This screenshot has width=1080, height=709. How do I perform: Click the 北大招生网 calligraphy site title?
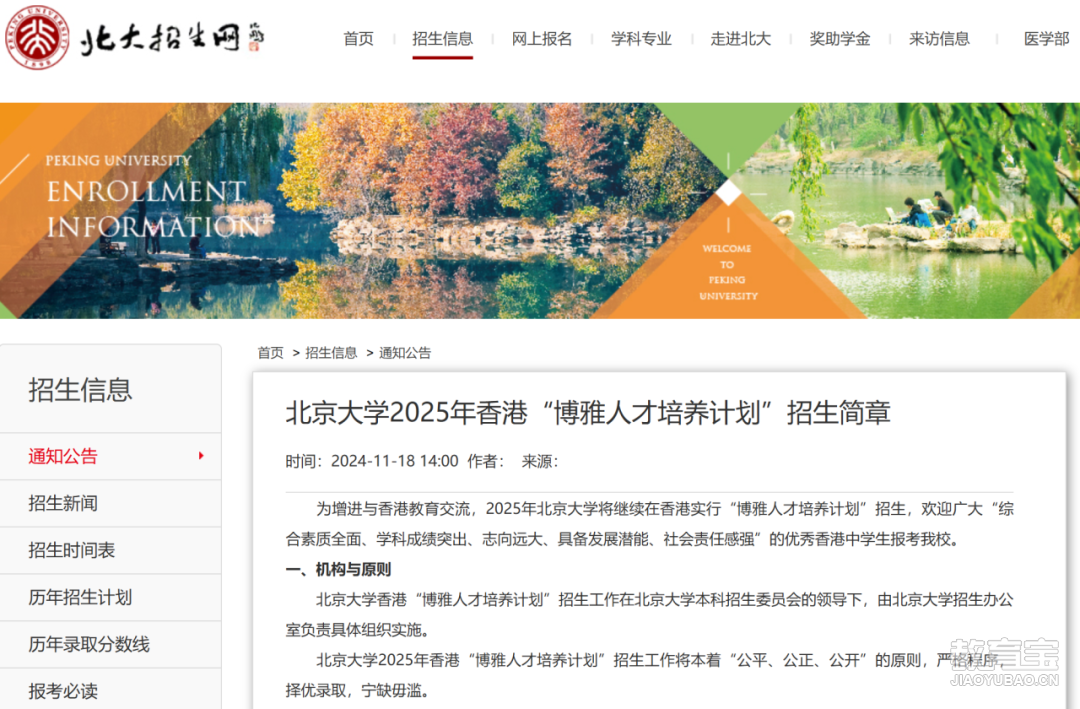[x=172, y=39]
